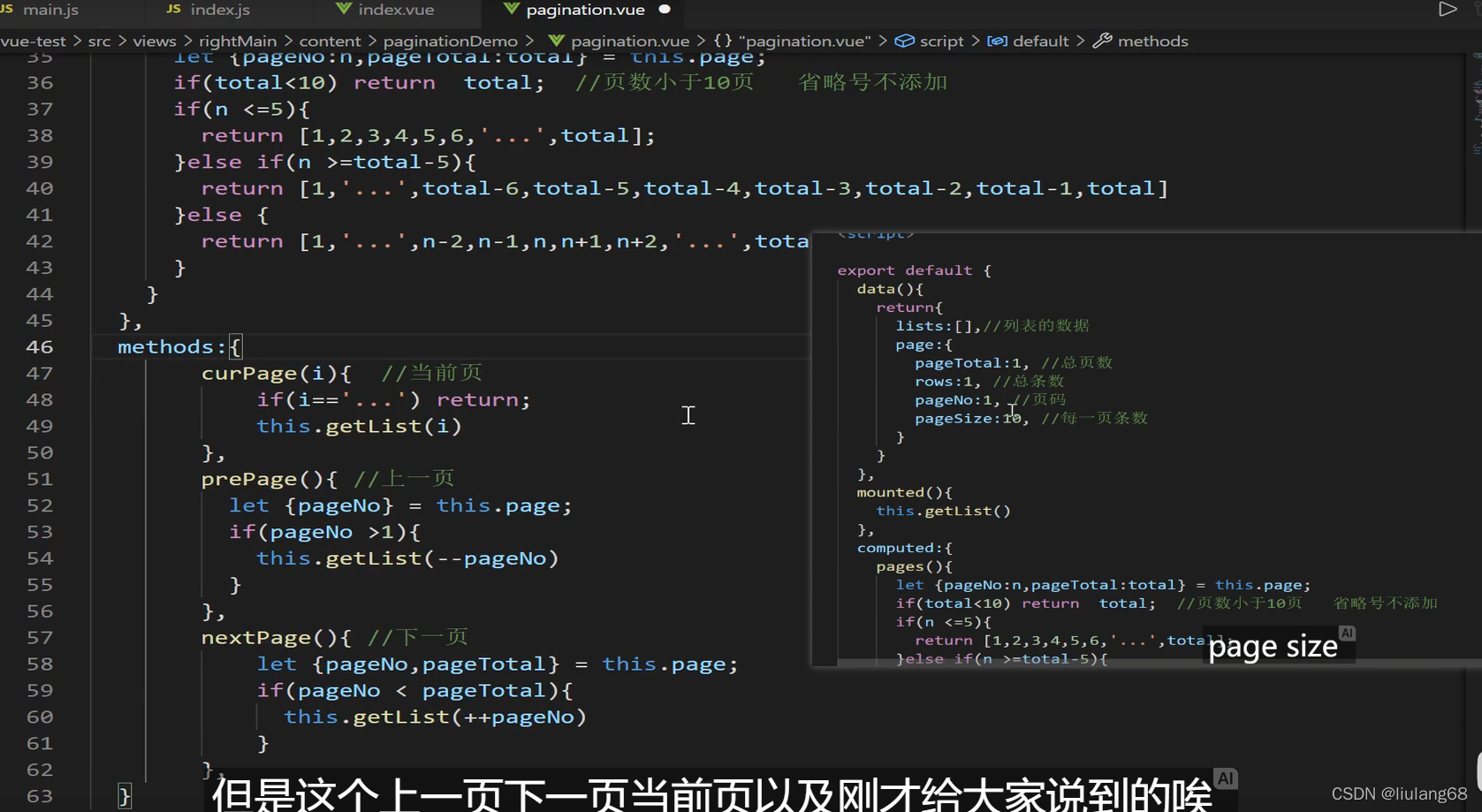Click the Vue icon on pagination.vue tab

511,10
